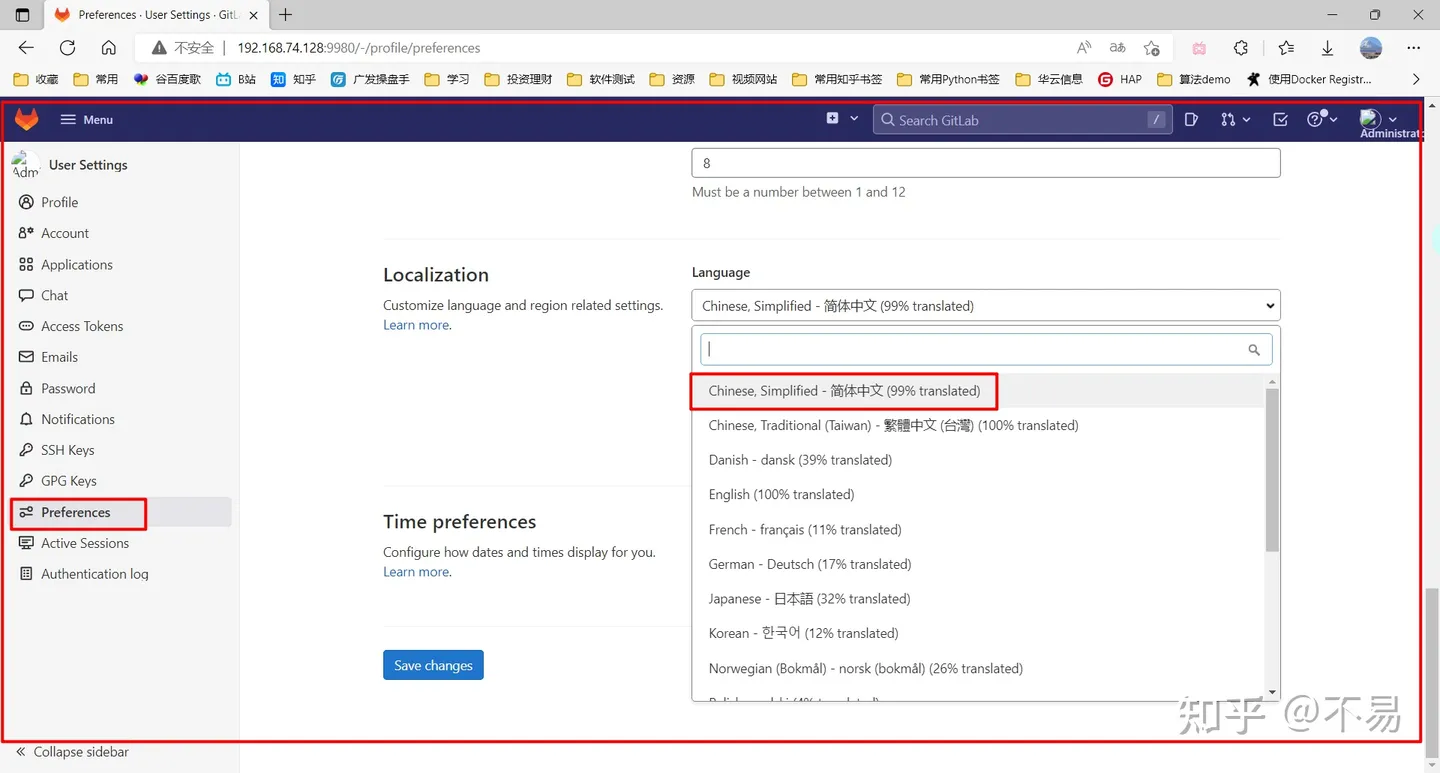
Task: Open browser Extensions puzzle icon
Action: [x=1241, y=47]
